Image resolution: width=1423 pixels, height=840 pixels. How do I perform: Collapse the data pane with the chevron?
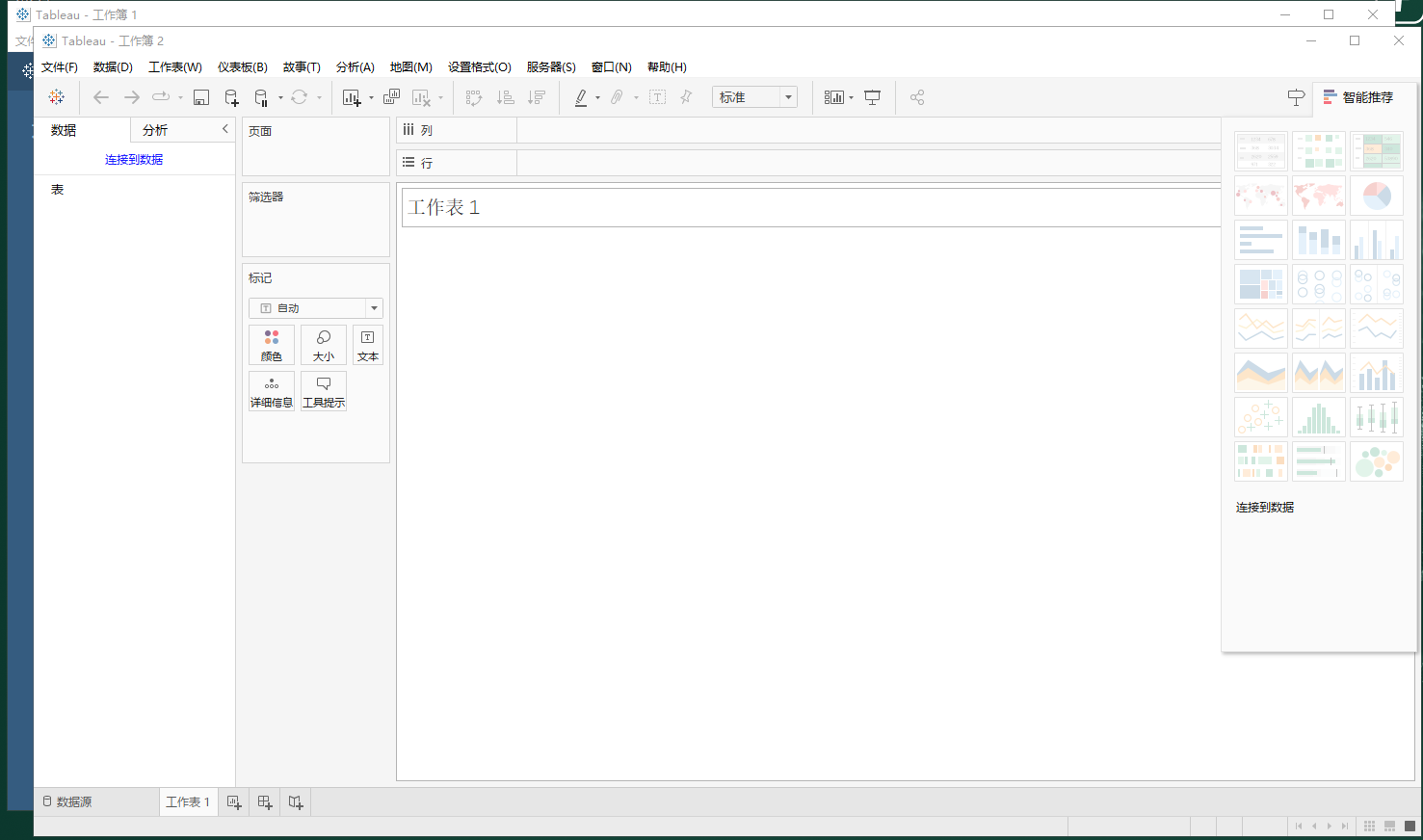click(x=224, y=128)
